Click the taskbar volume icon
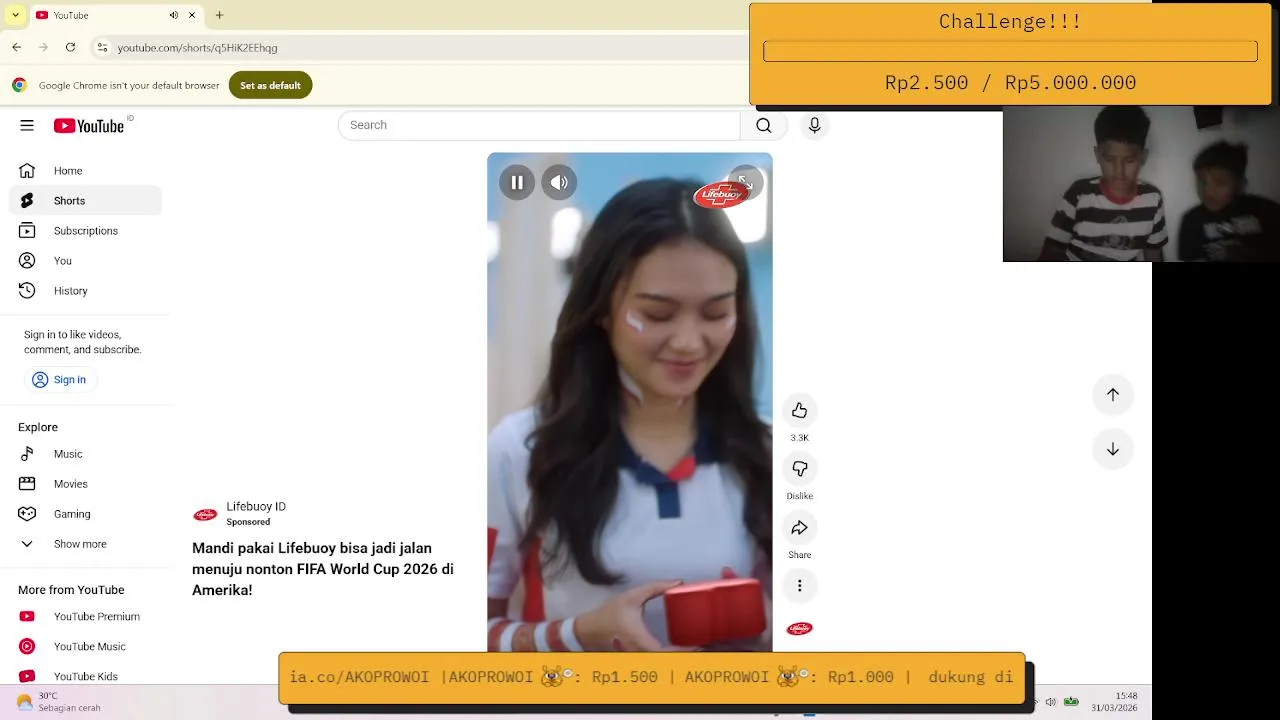 click(x=1050, y=702)
